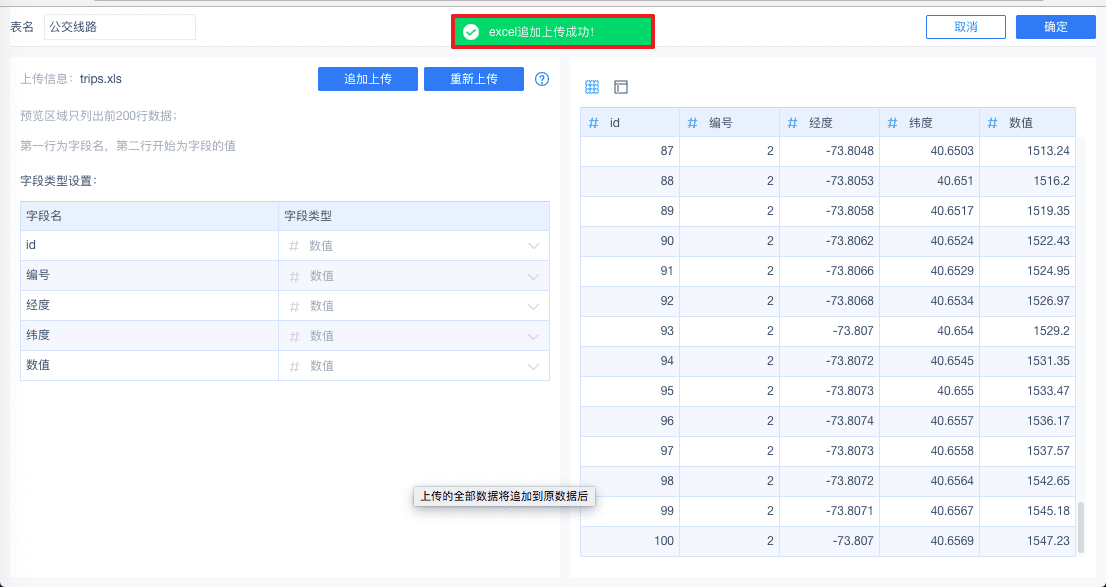The height and width of the screenshot is (587, 1106).
Task: Click 取消 to cancel
Action: point(965,27)
